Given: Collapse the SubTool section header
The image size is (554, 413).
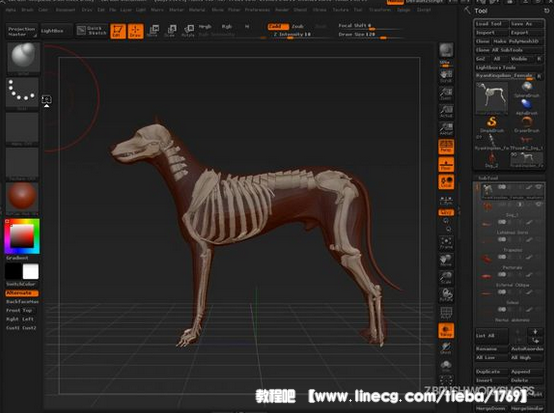Looking at the screenshot, I should pos(488,178).
